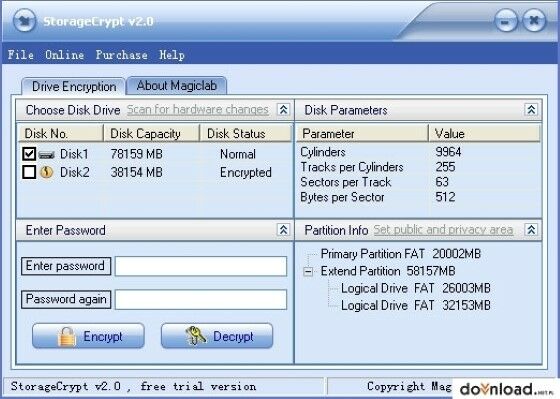The width and height of the screenshot is (560, 399).
Task: Click the 255 tracks value
Action: point(445,167)
